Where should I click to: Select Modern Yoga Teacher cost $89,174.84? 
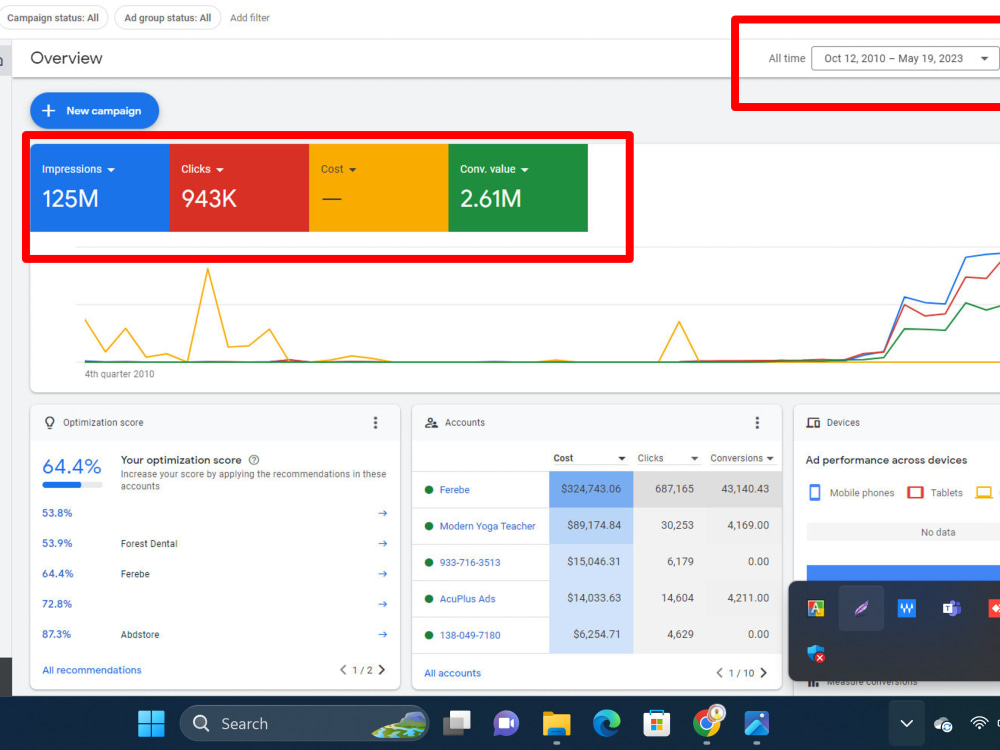pos(591,526)
